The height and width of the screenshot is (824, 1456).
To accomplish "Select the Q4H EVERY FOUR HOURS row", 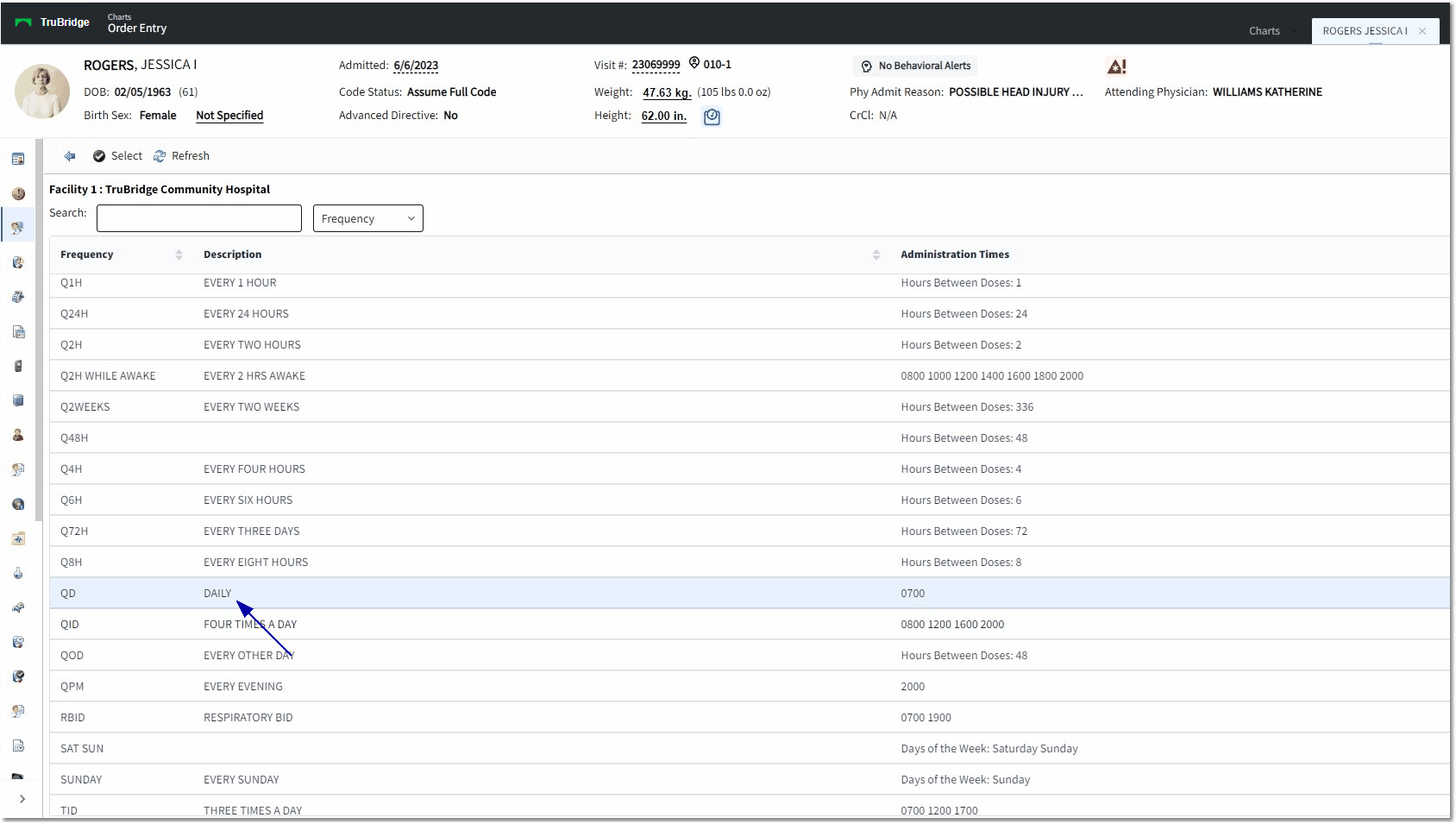I will click(x=750, y=469).
